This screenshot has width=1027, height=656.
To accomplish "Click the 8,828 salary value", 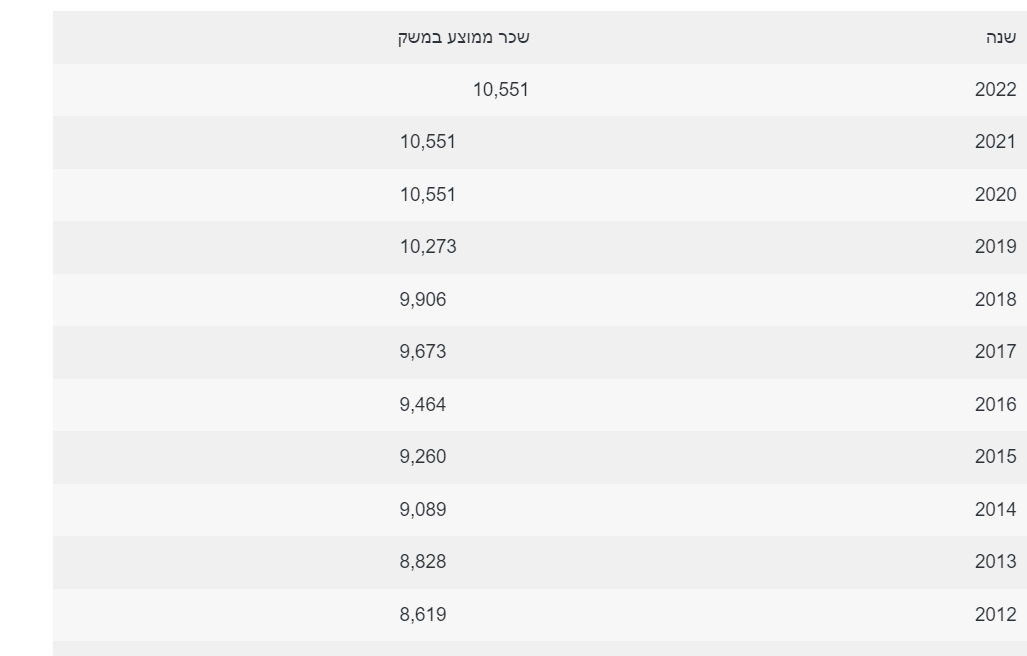I will [423, 562].
